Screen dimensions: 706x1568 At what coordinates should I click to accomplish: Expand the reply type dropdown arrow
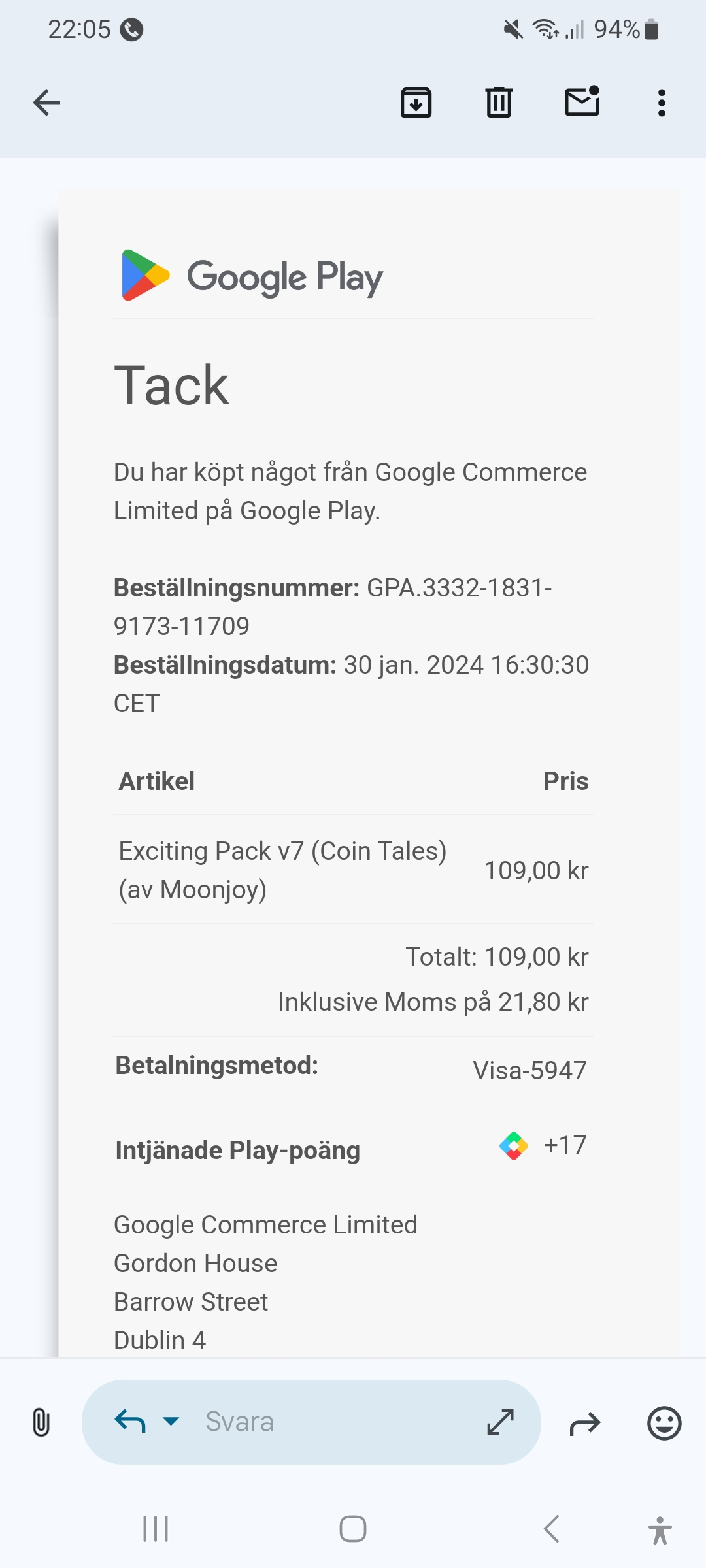pyautogui.click(x=171, y=1421)
